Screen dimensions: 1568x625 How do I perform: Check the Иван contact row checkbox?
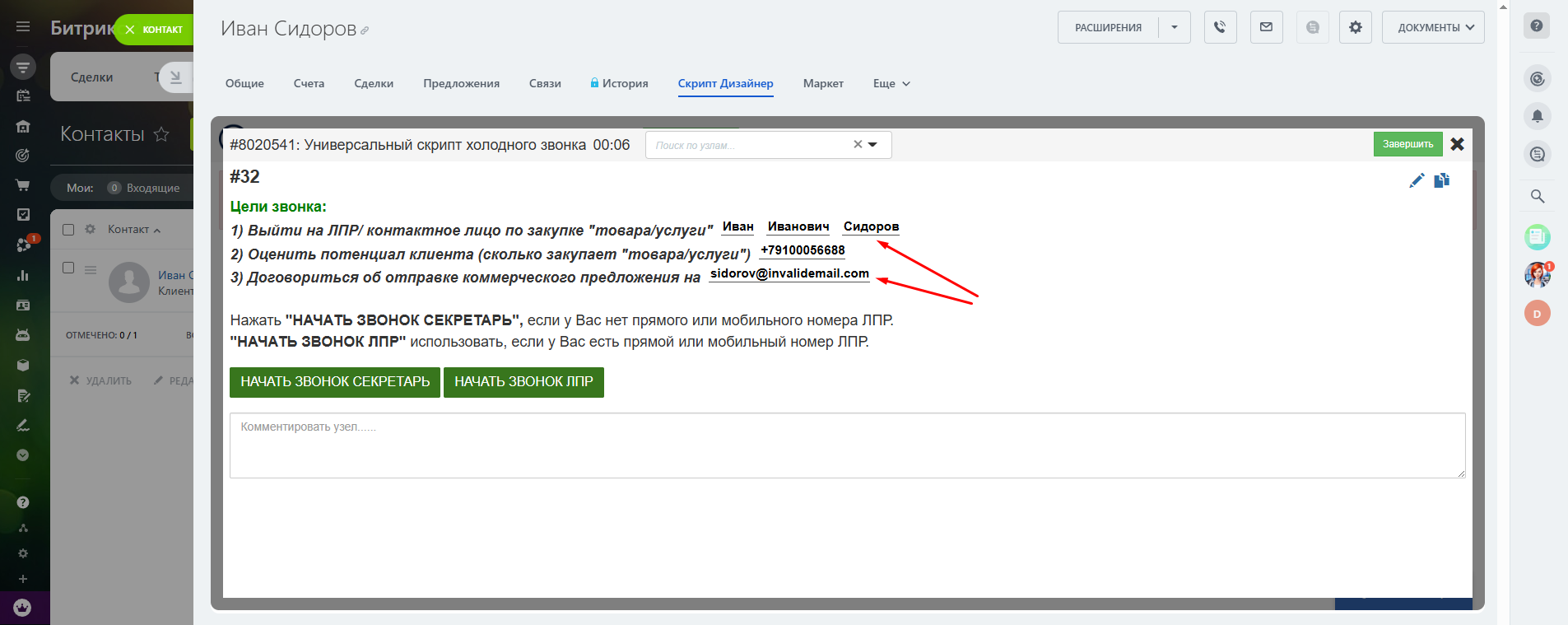point(68,268)
